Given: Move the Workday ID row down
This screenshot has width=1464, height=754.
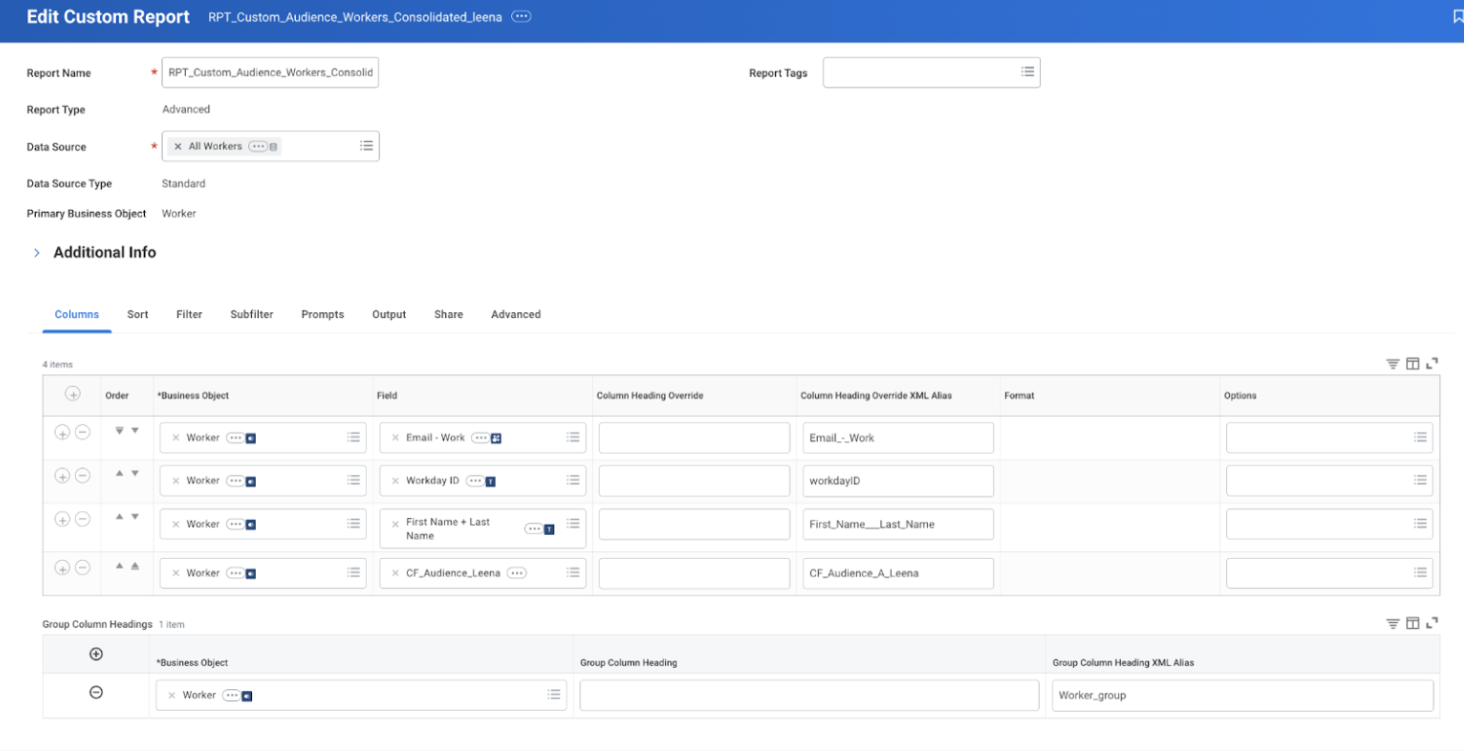Looking at the screenshot, I should tap(135, 474).
